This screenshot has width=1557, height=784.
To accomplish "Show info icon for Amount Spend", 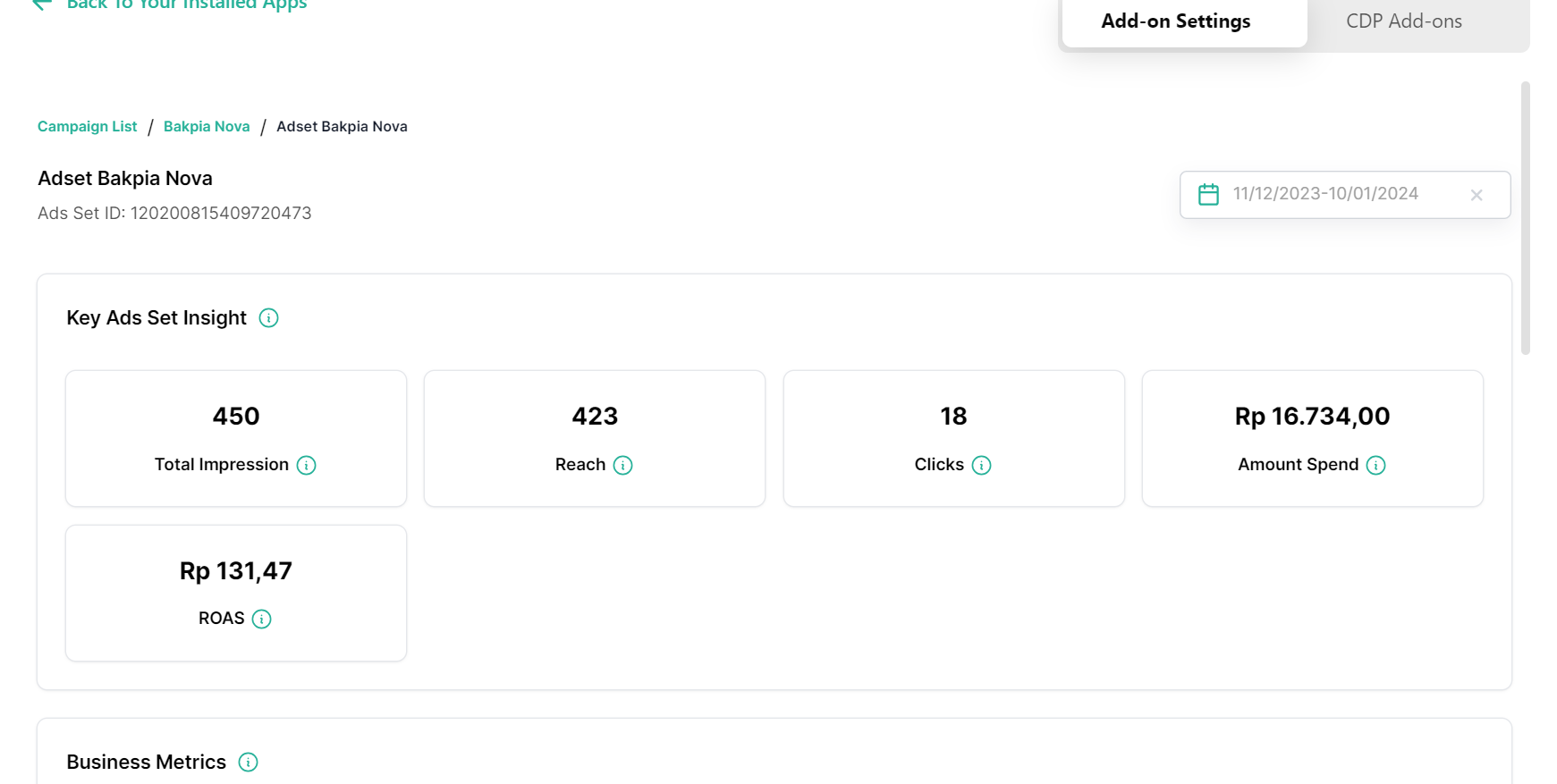I will pyautogui.click(x=1376, y=465).
